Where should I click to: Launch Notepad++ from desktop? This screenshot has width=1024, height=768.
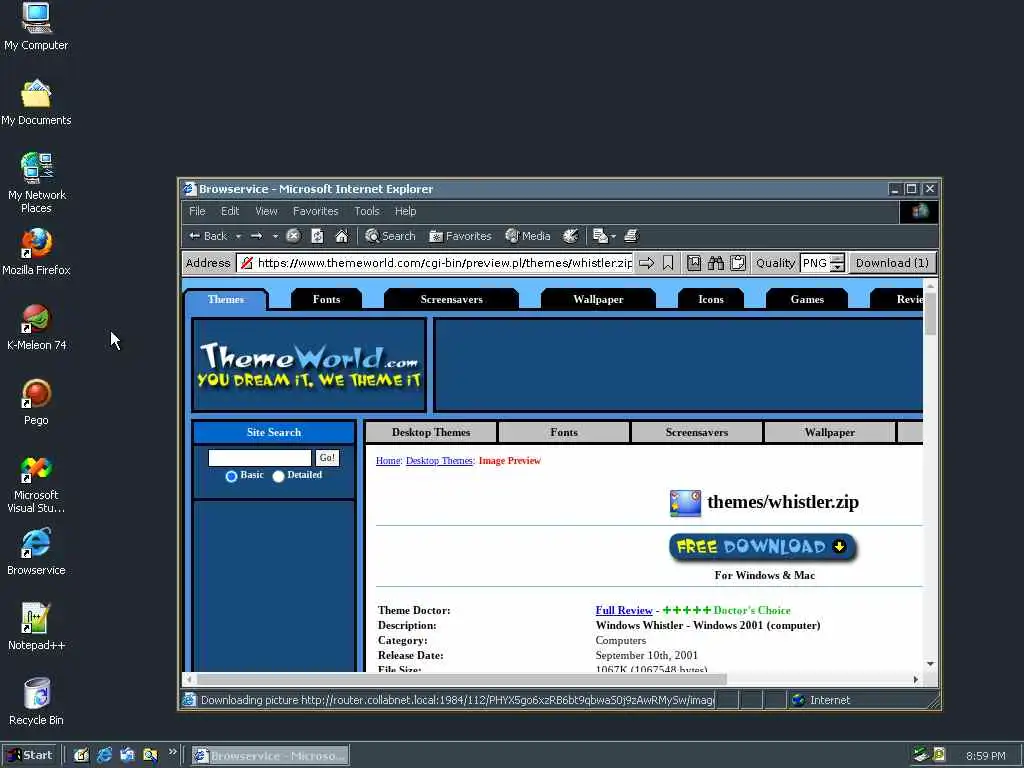tap(36, 627)
